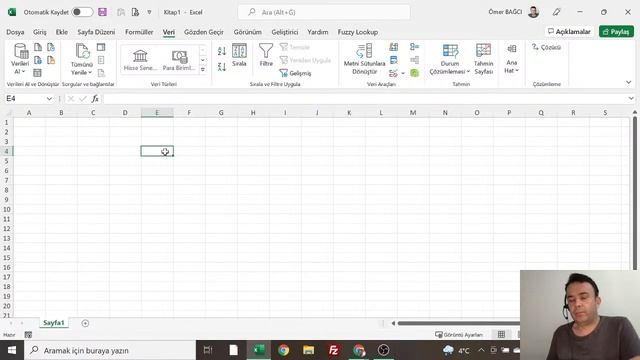640x360 pixels.
Task: Click the remove duplicates icon
Action: pos(393,60)
